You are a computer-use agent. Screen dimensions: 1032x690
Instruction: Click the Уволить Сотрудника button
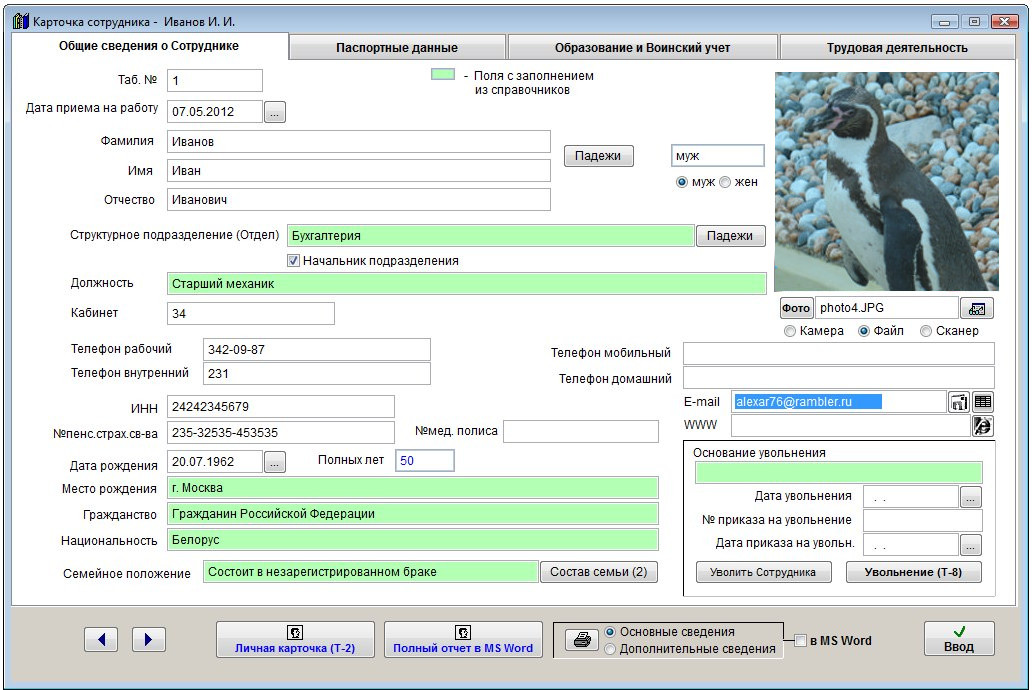(x=763, y=572)
